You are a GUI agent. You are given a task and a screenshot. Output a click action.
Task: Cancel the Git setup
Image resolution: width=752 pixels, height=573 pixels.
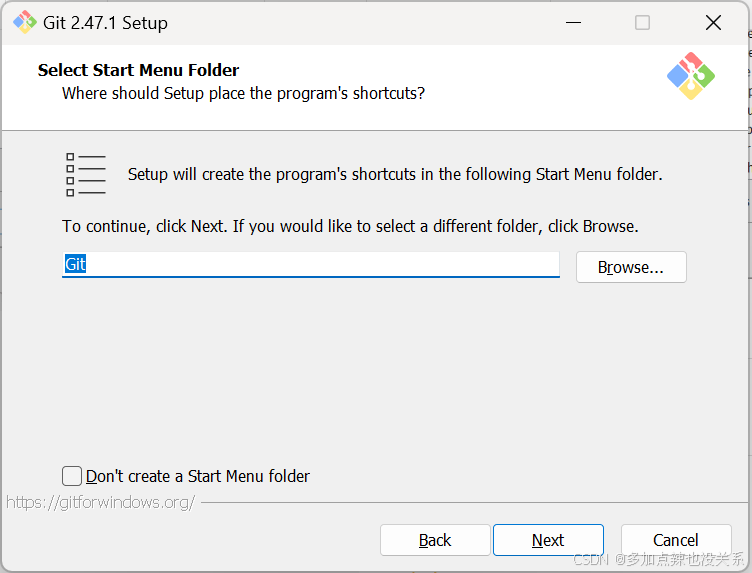pyautogui.click(x=676, y=540)
